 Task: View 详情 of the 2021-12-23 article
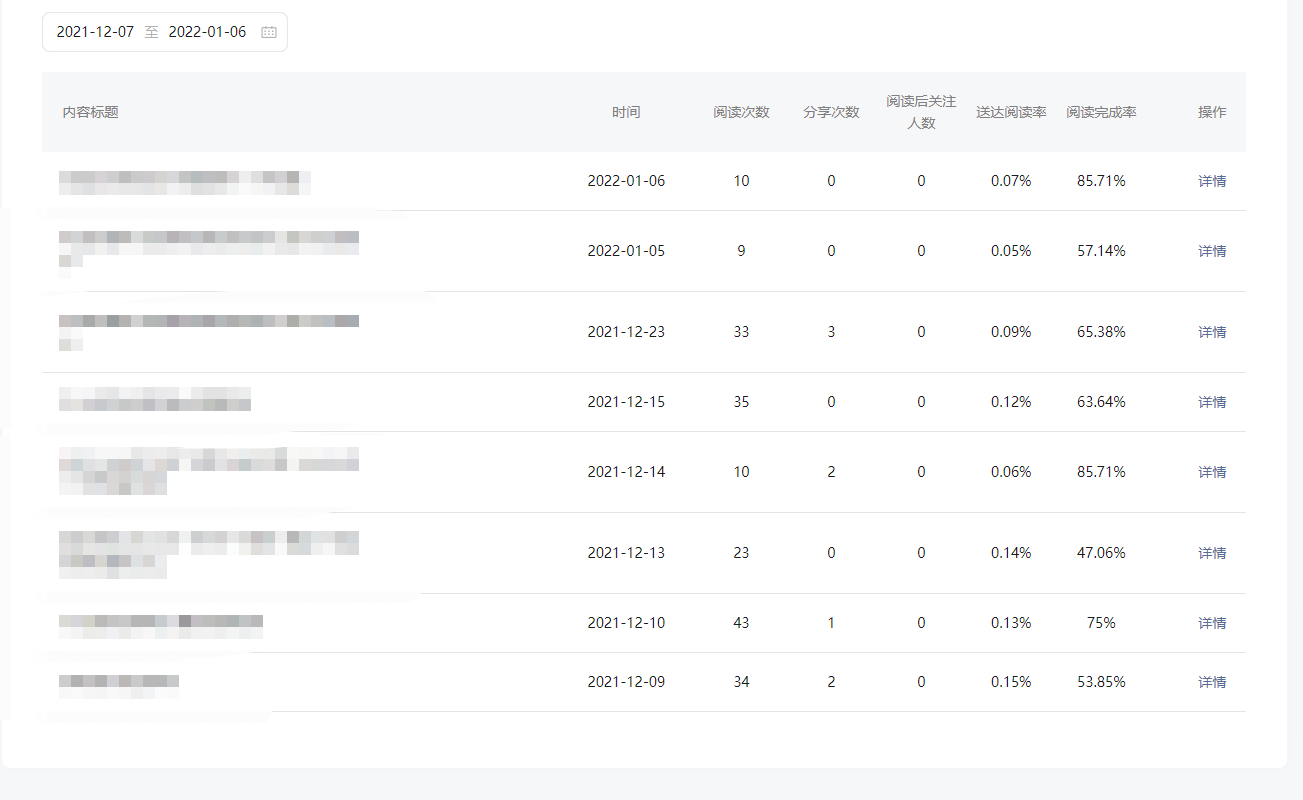tap(1212, 332)
